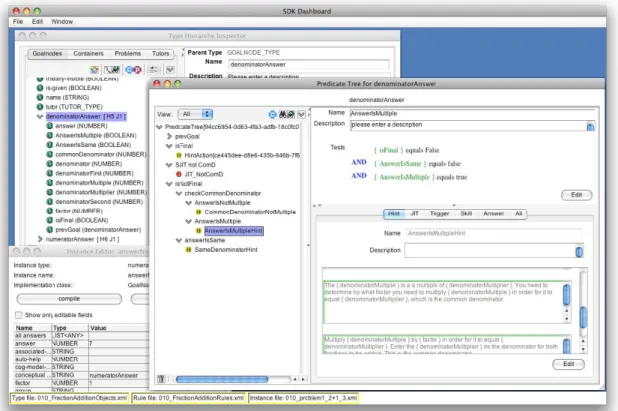
Task: Click yellow H icon beside AnswerIsMultipleHint
Action: coord(199,231)
